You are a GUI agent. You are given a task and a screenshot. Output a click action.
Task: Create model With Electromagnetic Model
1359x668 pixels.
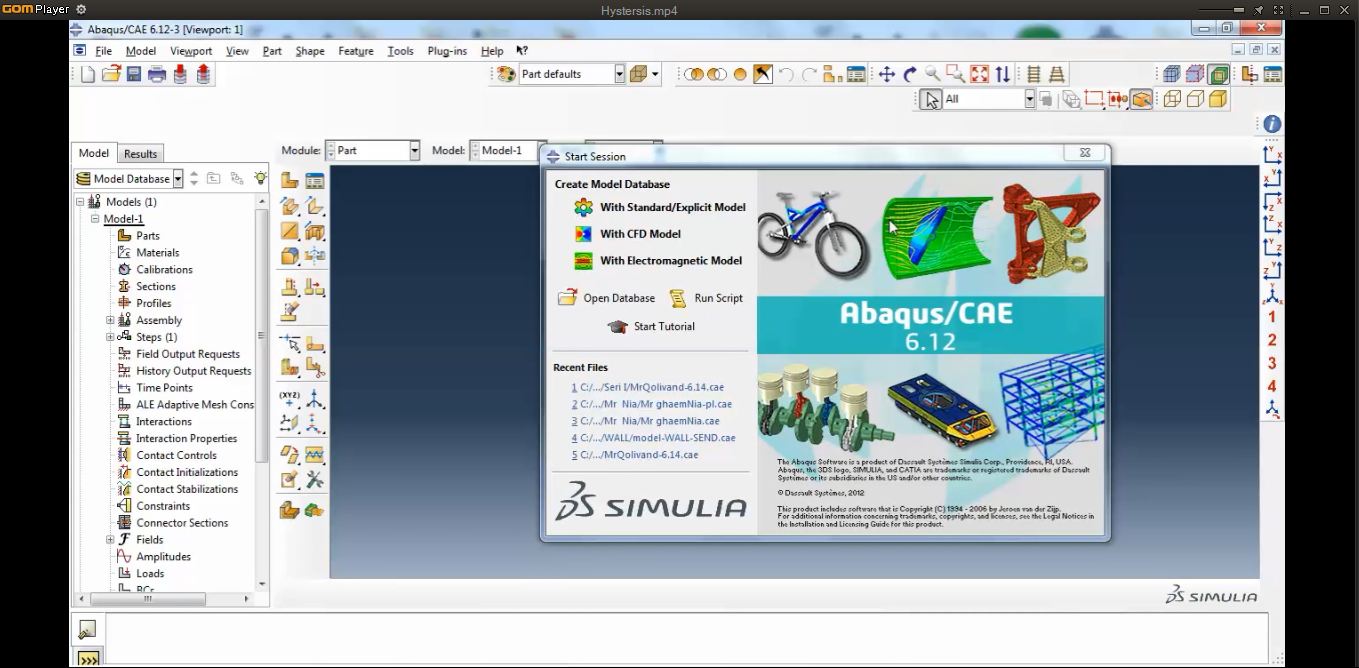pos(658,261)
